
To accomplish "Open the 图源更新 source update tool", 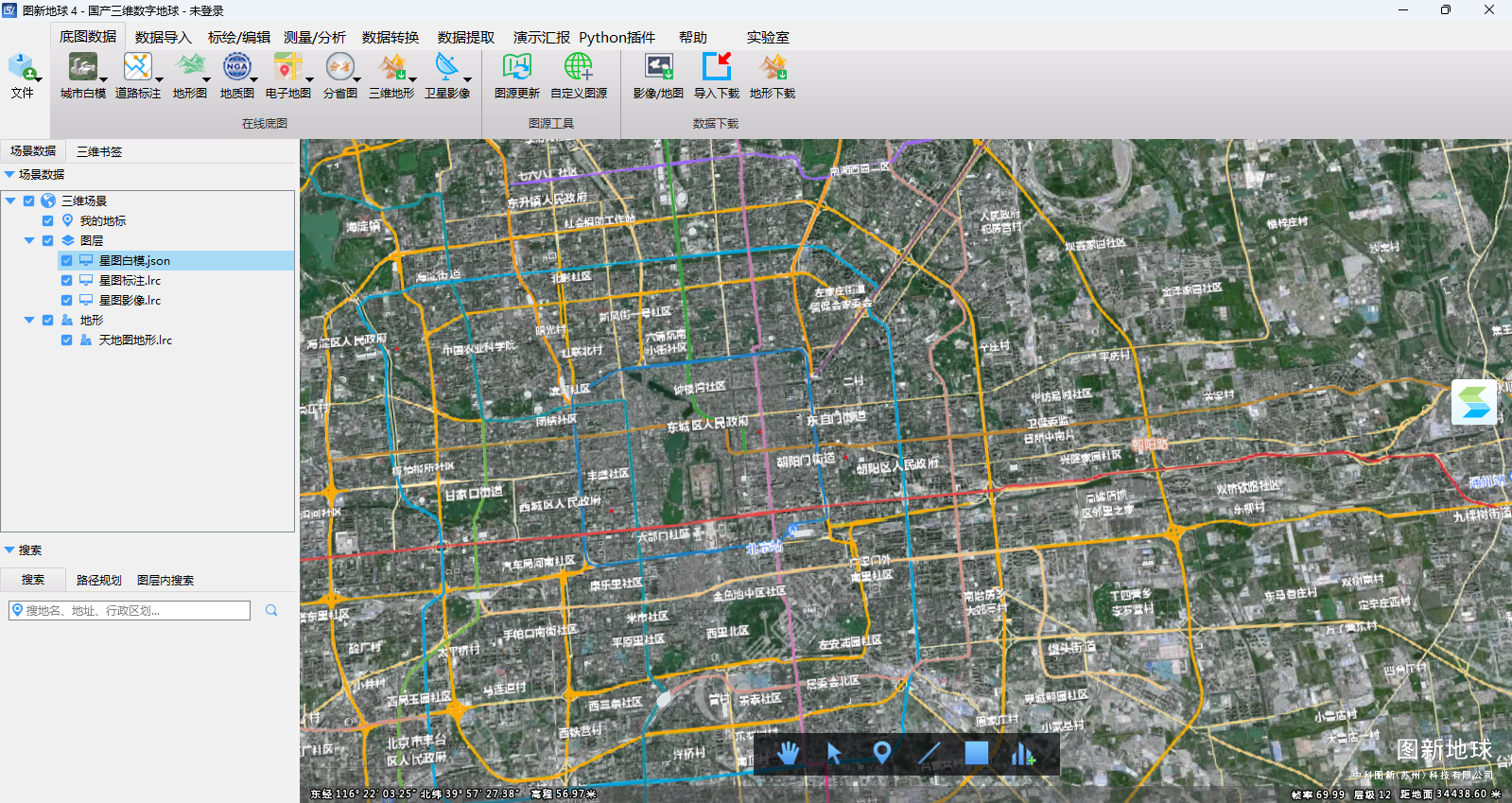I will point(516,76).
